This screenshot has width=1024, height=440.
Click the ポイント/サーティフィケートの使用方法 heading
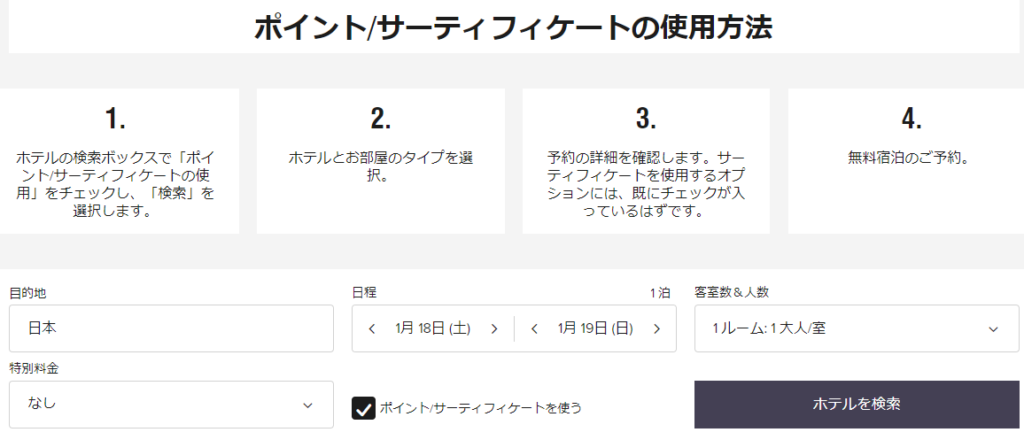click(x=512, y=27)
